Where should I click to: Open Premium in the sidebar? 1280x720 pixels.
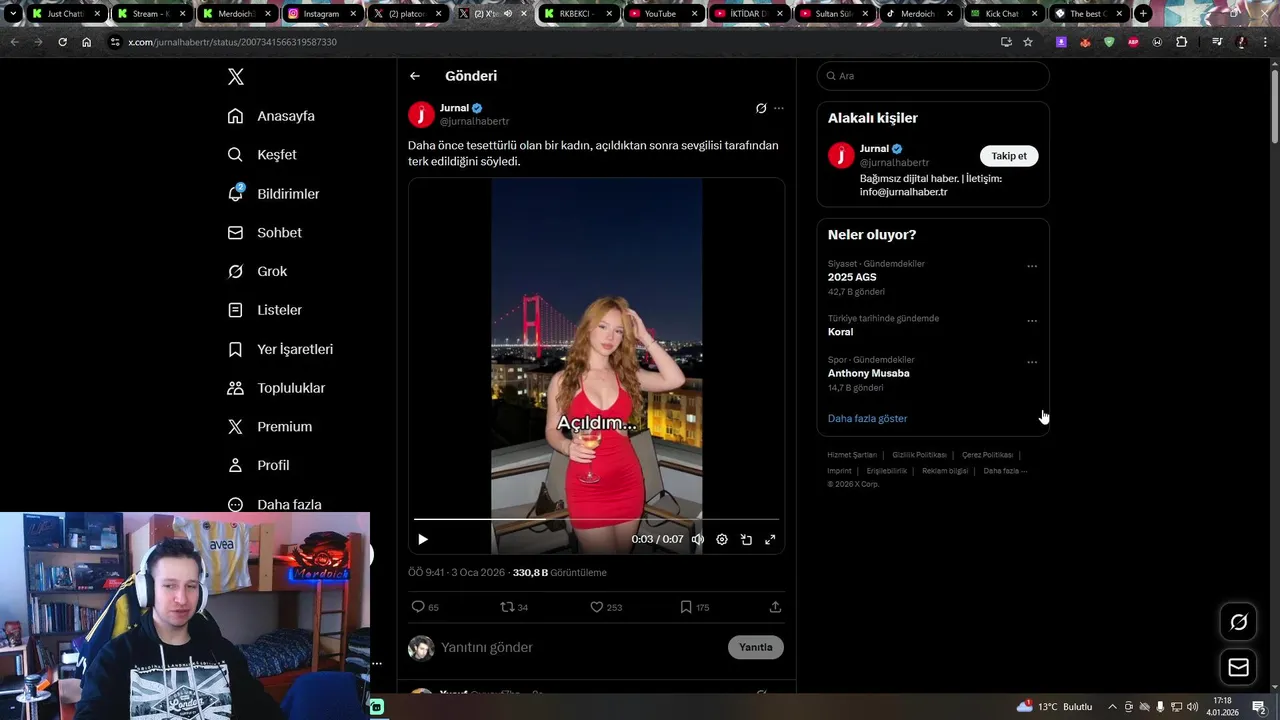[x=269, y=427]
